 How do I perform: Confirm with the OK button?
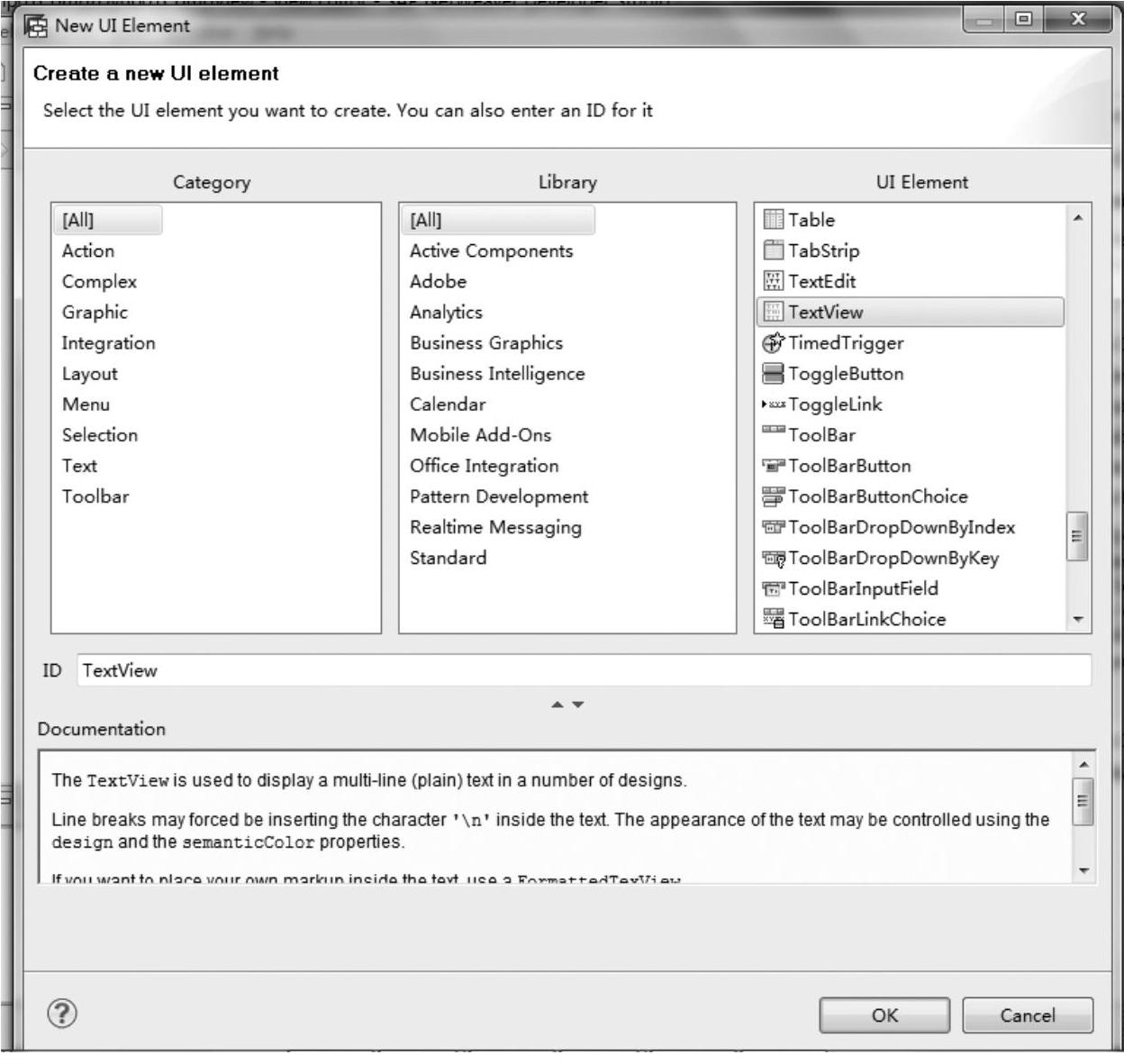point(884,1015)
